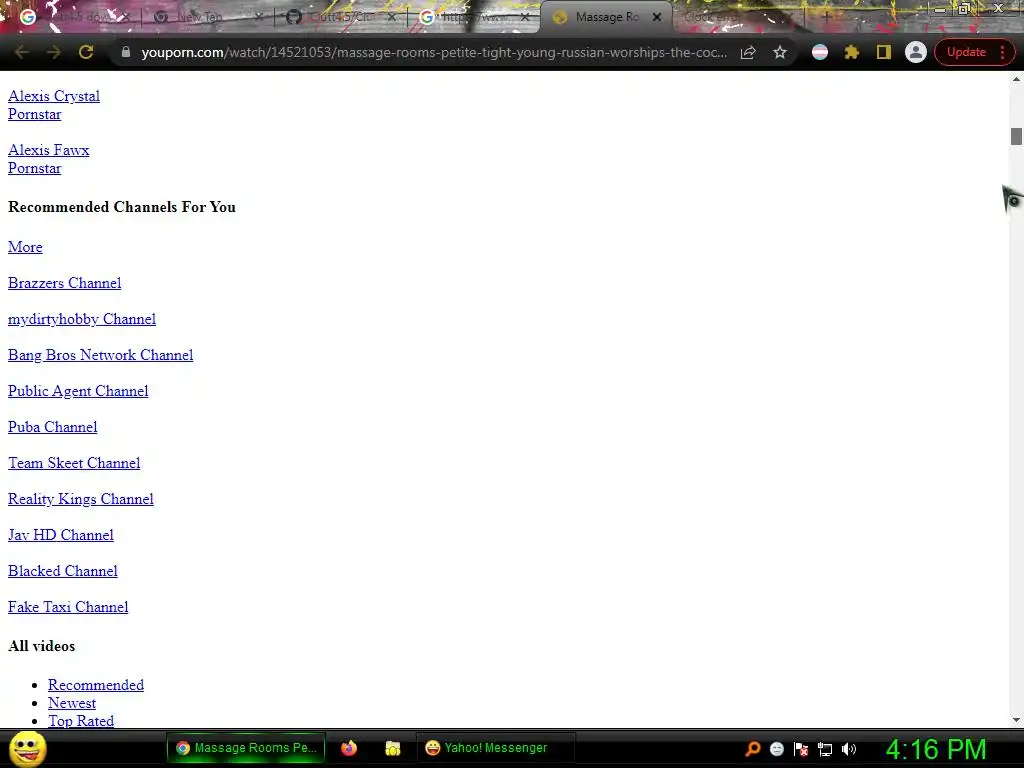Open the striped flag extension icon

[820, 52]
